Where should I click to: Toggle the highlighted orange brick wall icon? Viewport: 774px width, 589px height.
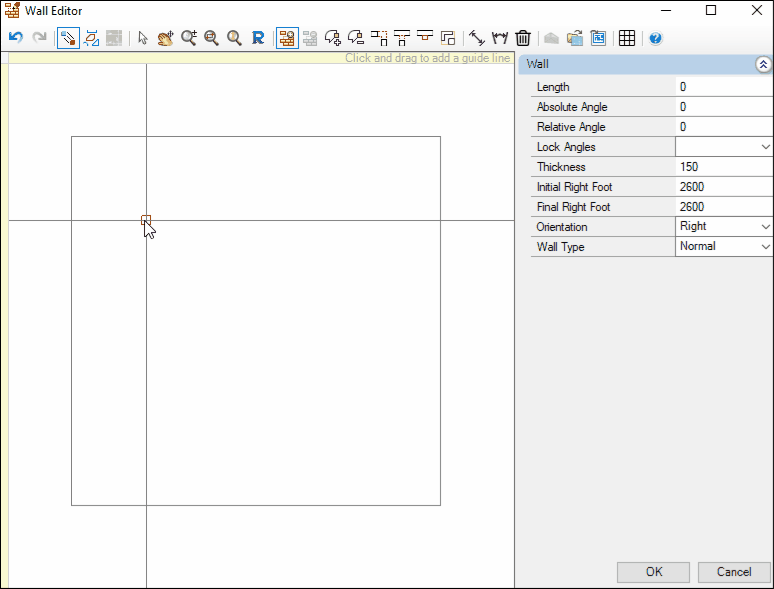287,38
